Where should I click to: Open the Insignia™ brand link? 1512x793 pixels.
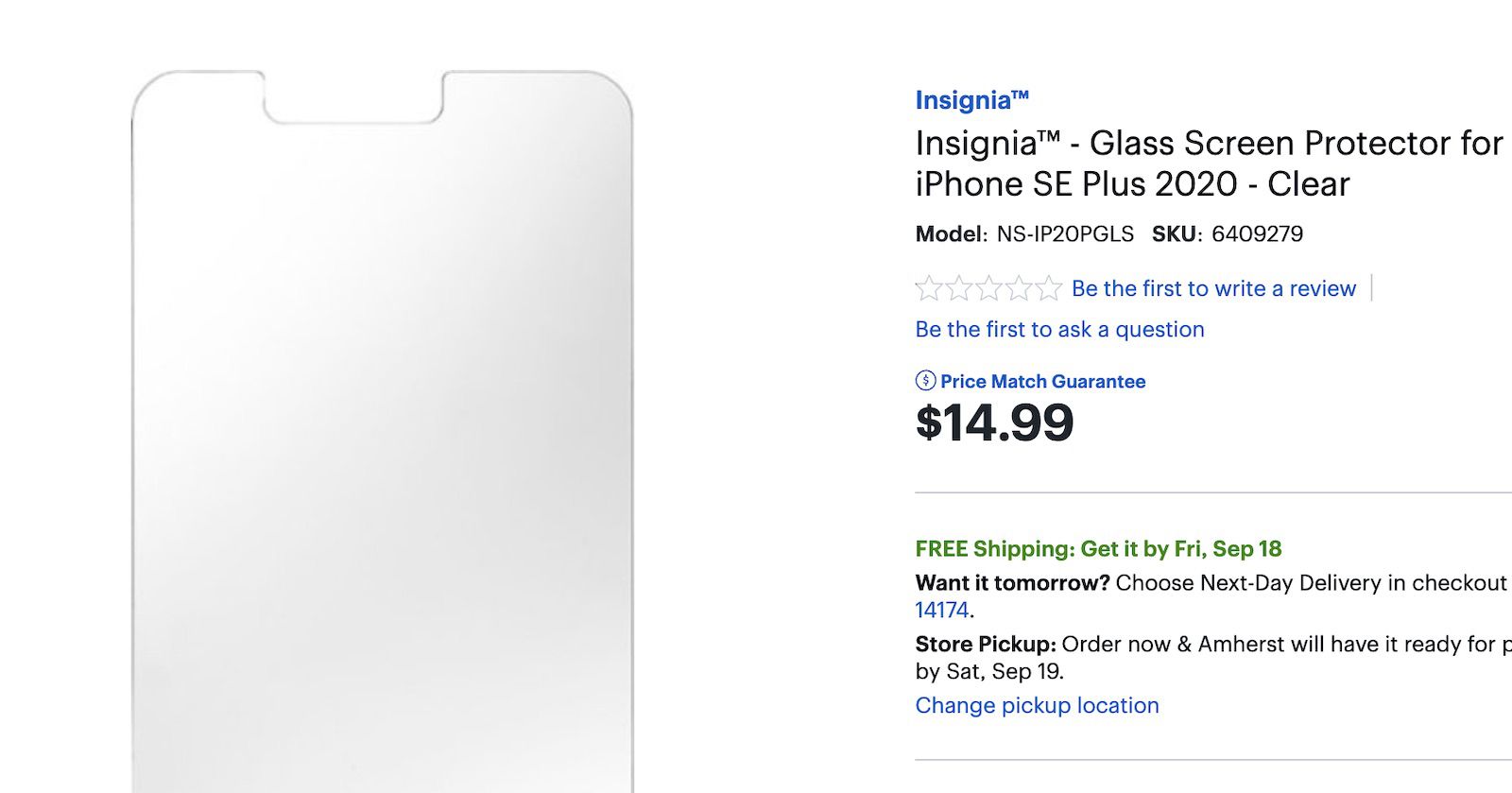(971, 100)
